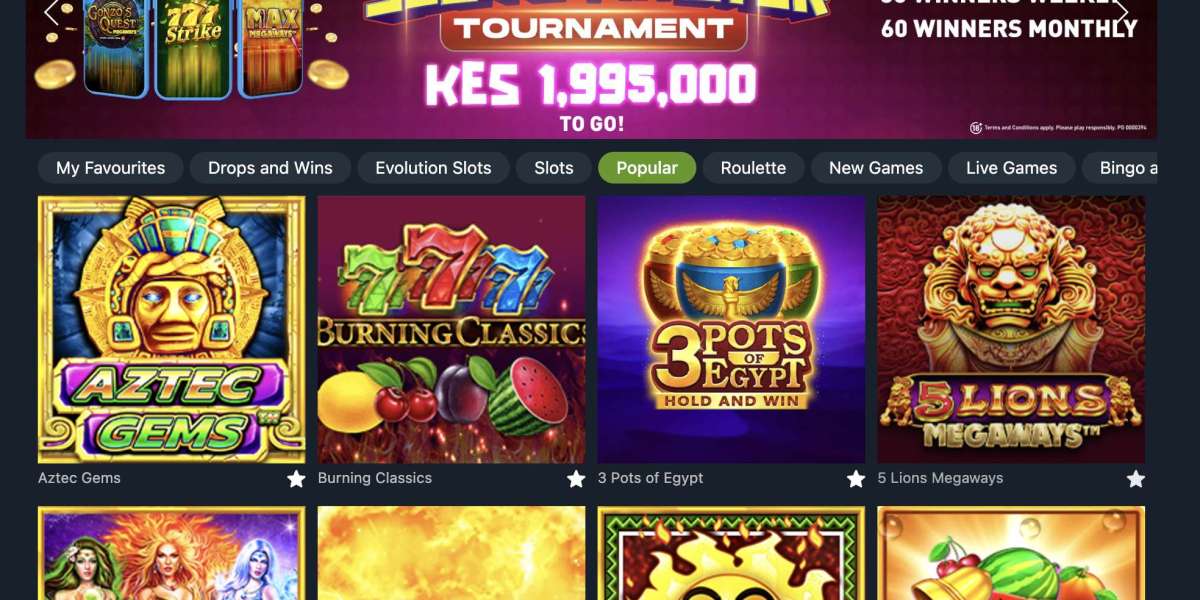This screenshot has width=1200, height=600.
Task: Play 3 Pots of Egypt game
Action: 732,329
